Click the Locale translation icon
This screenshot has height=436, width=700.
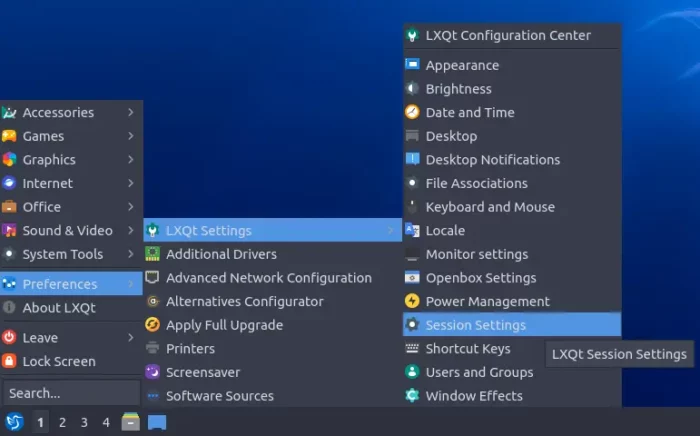(412, 230)
